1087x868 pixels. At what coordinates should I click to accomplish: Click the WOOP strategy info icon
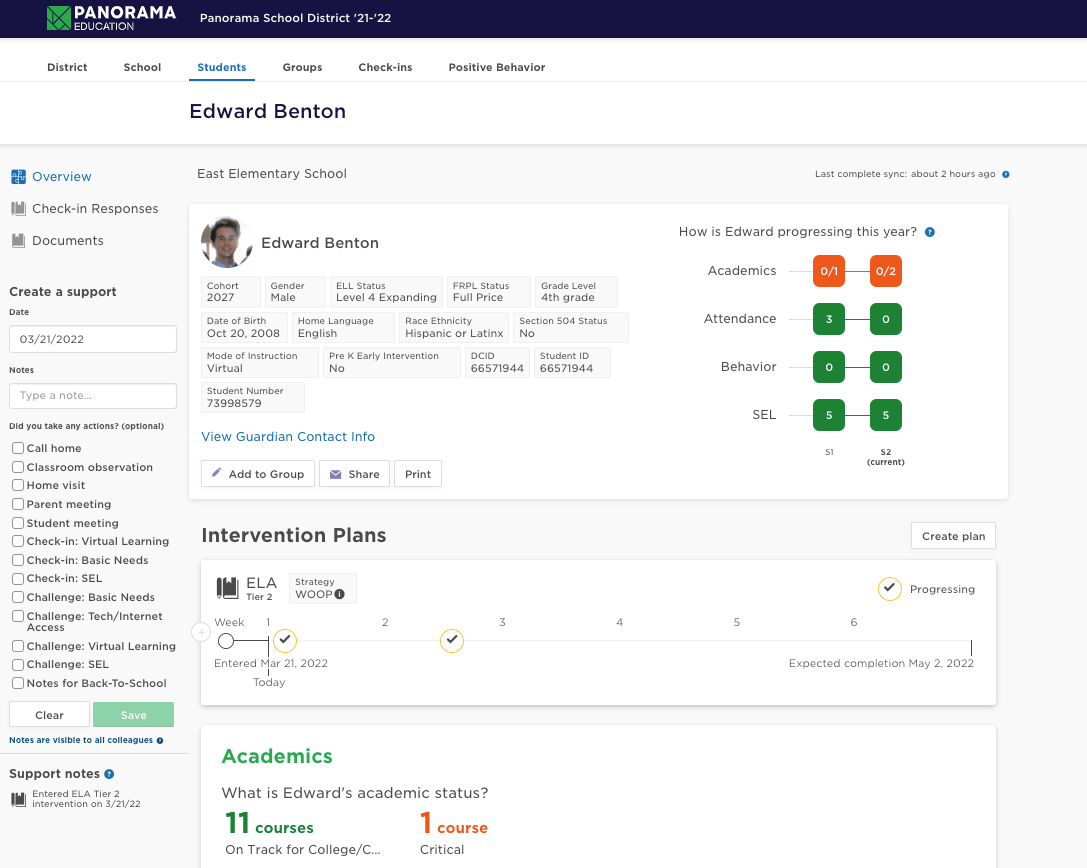(x=340, y=595)
